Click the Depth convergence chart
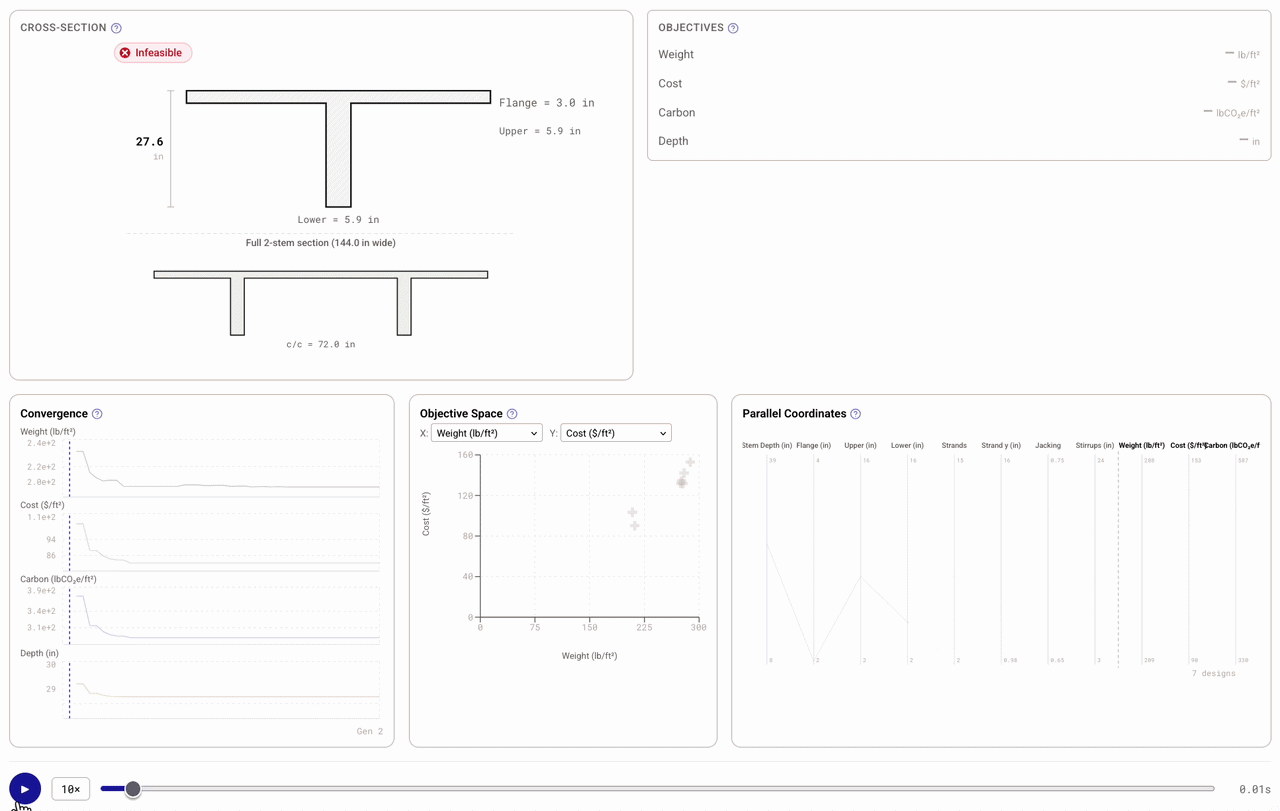 (224, 690)
